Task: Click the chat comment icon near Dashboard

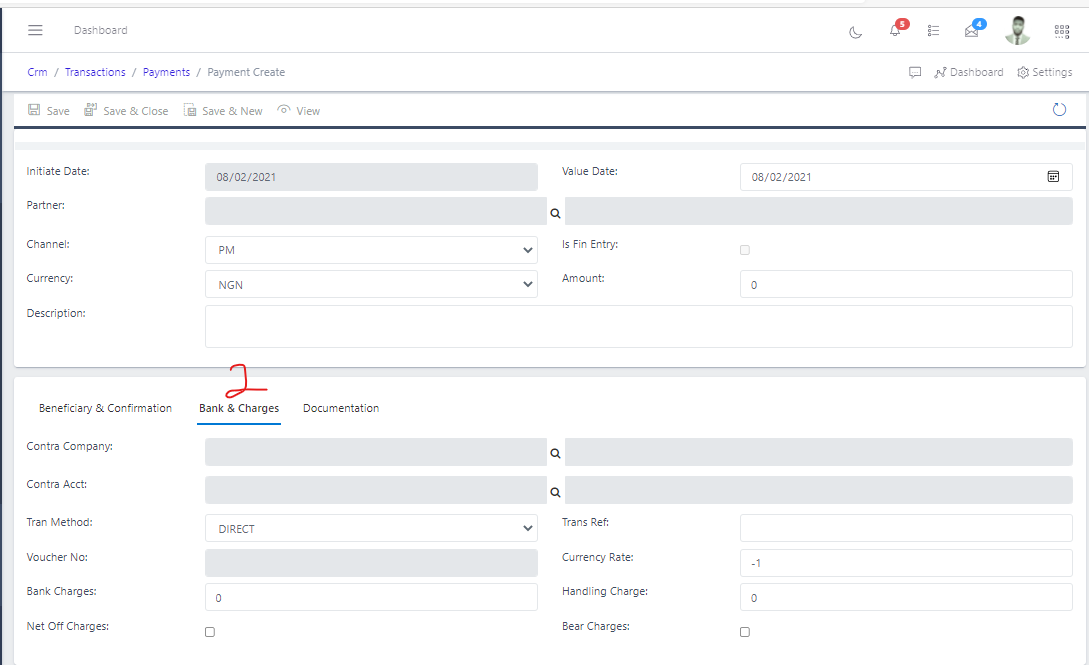Action: pos(915,71)
